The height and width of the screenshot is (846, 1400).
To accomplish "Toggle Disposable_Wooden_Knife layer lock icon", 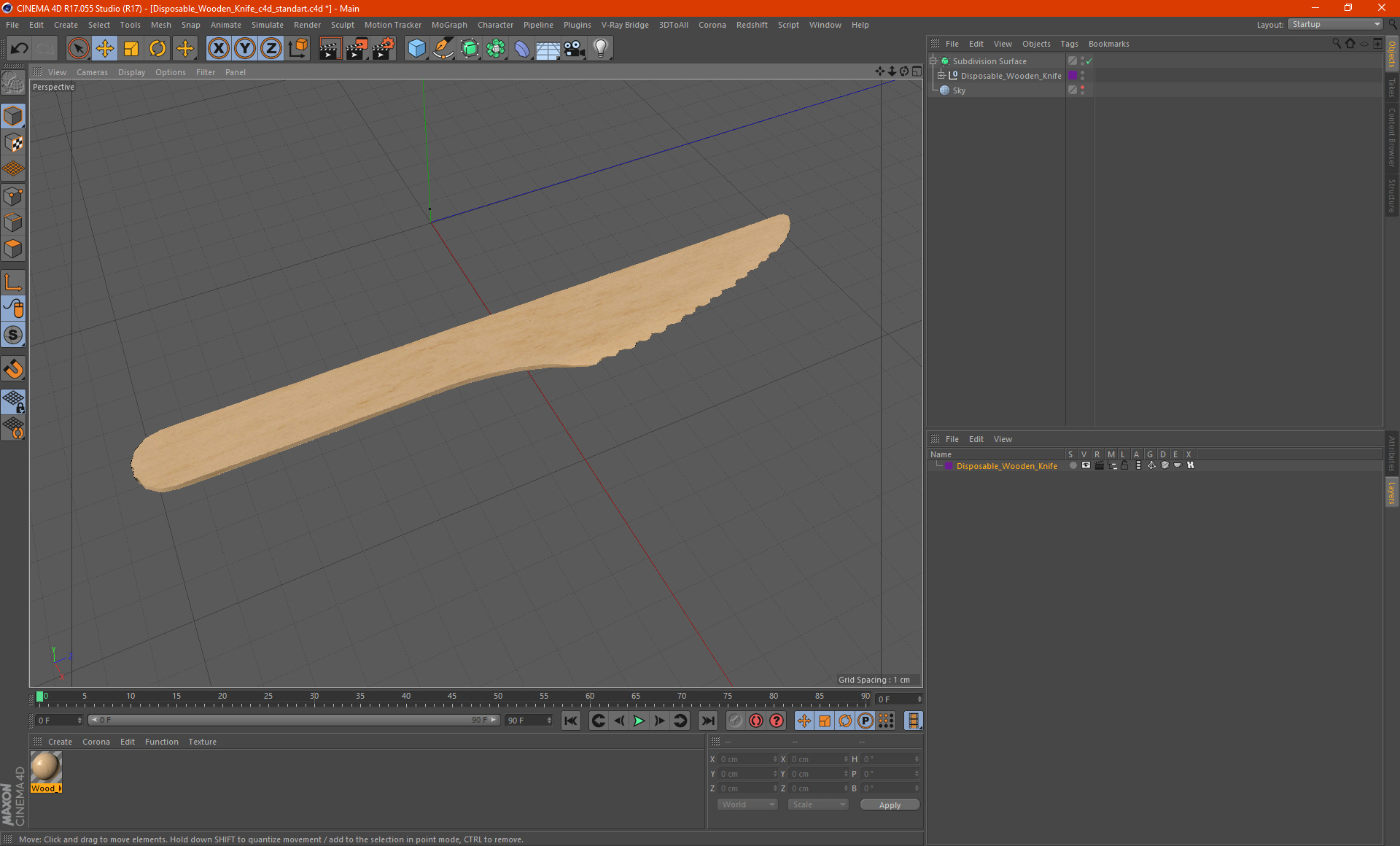I will [1124, 465].
